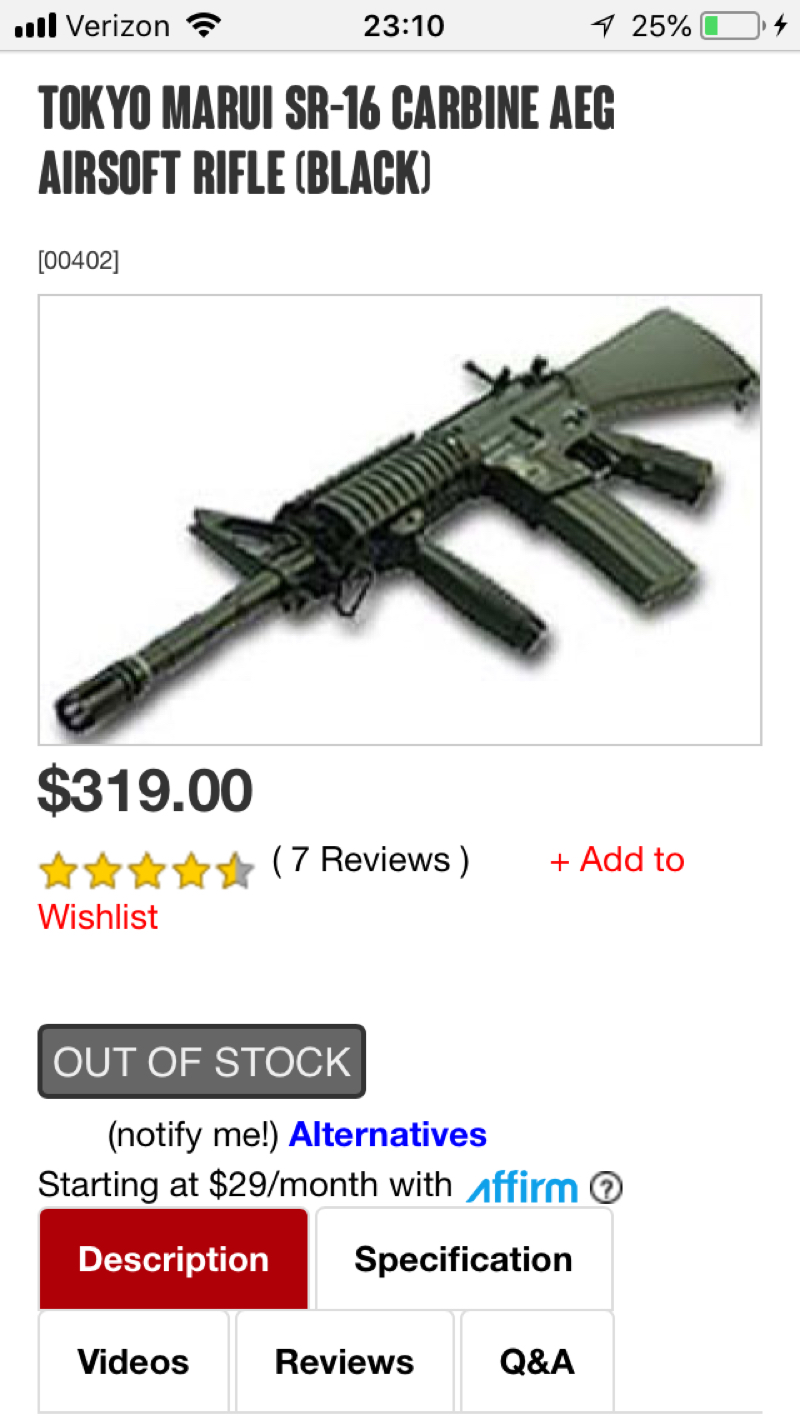Open the Q&A tab

[537, 1361]
